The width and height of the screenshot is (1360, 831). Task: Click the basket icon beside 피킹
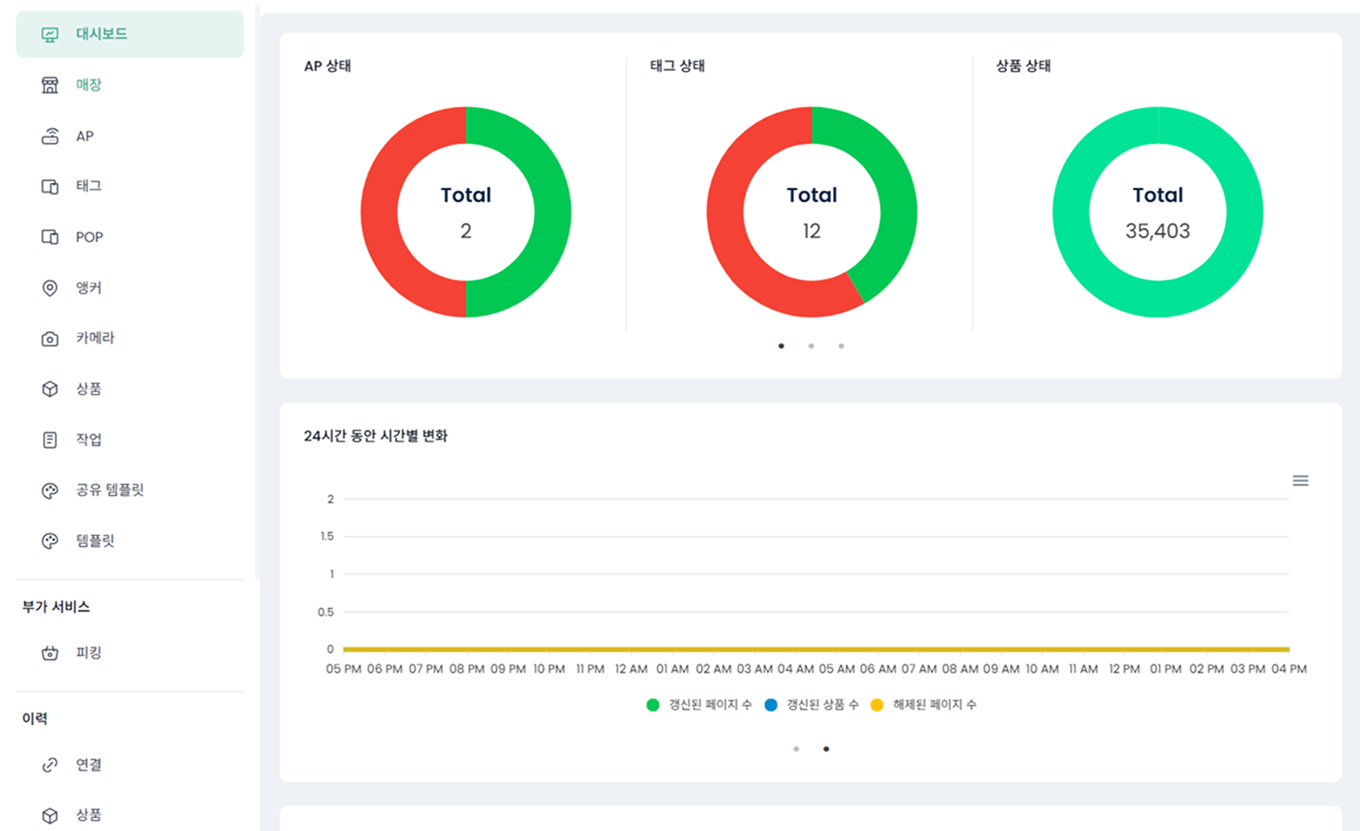click(x=50, y=653)
